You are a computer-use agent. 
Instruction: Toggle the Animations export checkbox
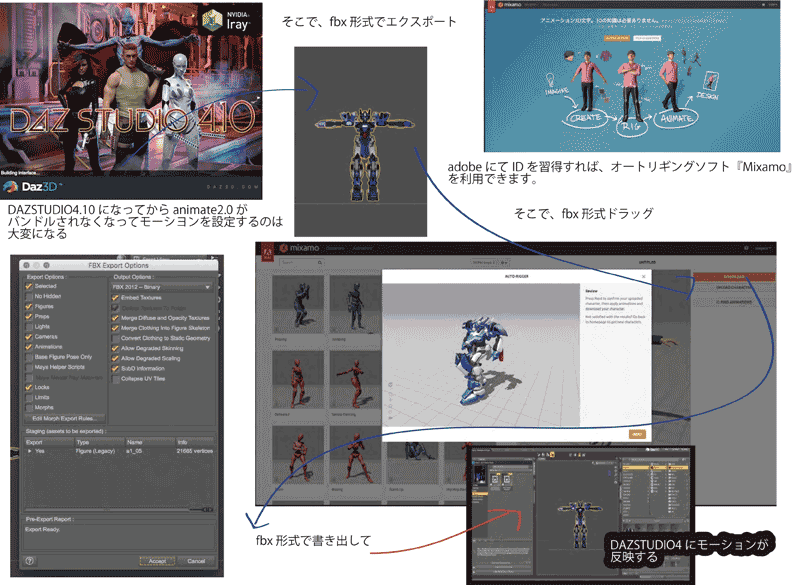tap(29, 347)
